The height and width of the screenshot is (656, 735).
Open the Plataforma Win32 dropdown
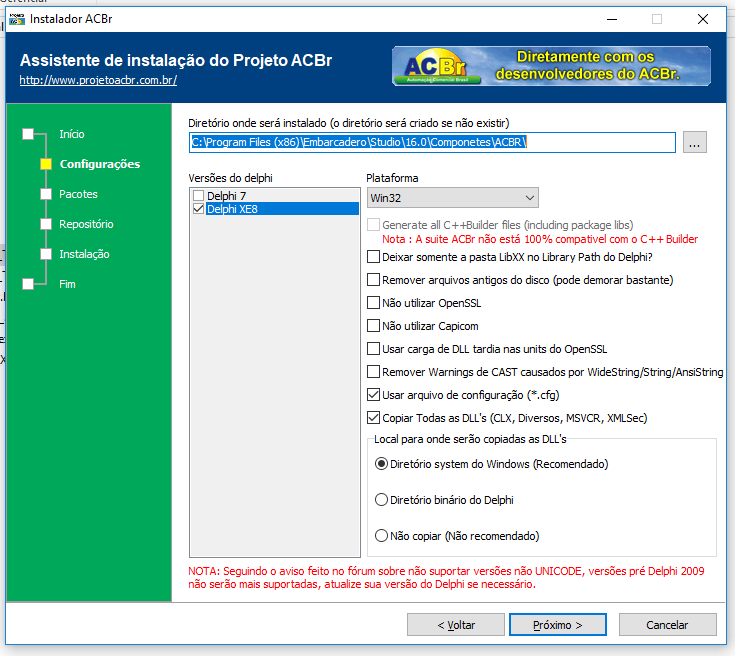pos(452,198)
